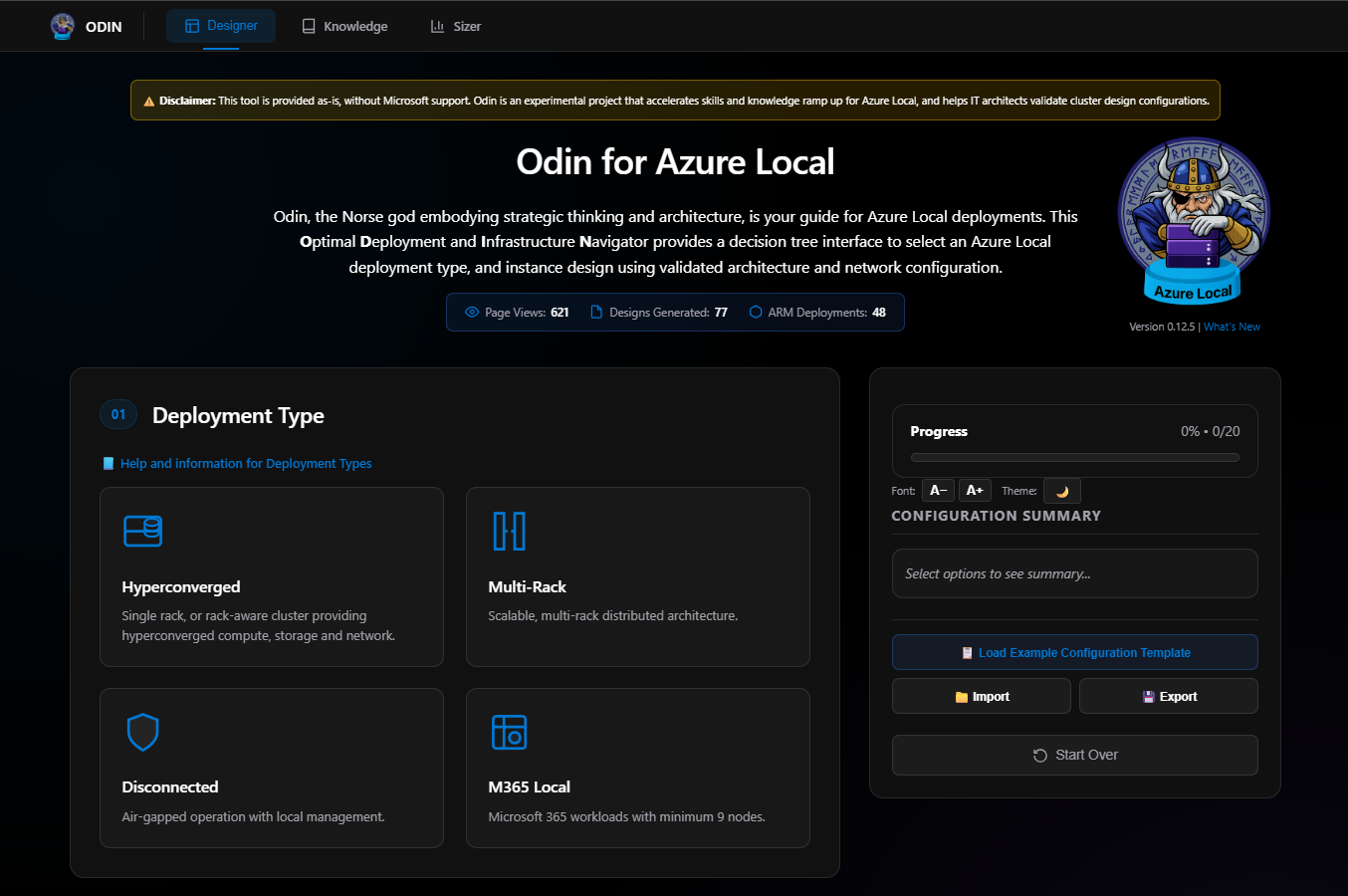Open the What's New link

click(x=1232, y=327)
